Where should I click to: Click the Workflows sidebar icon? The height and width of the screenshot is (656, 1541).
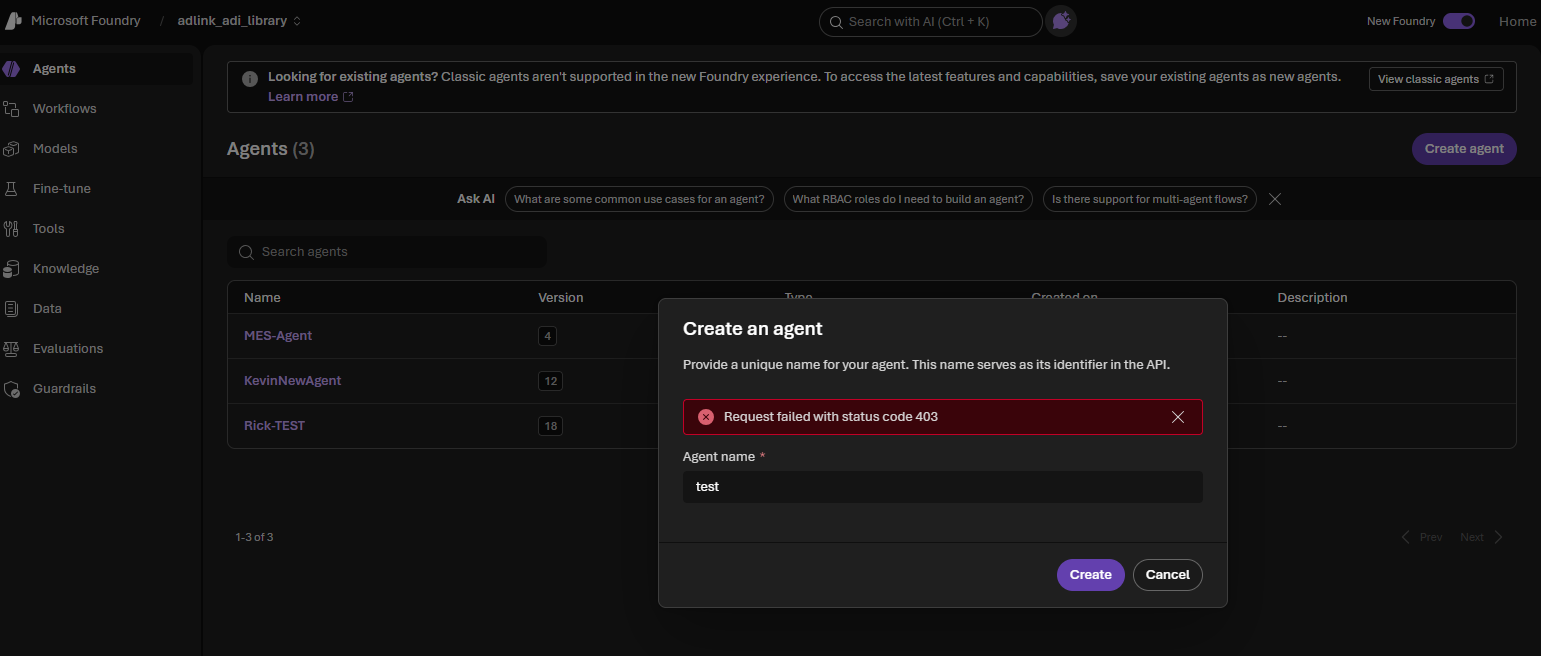pyautogui.click(x=12, y=109)
